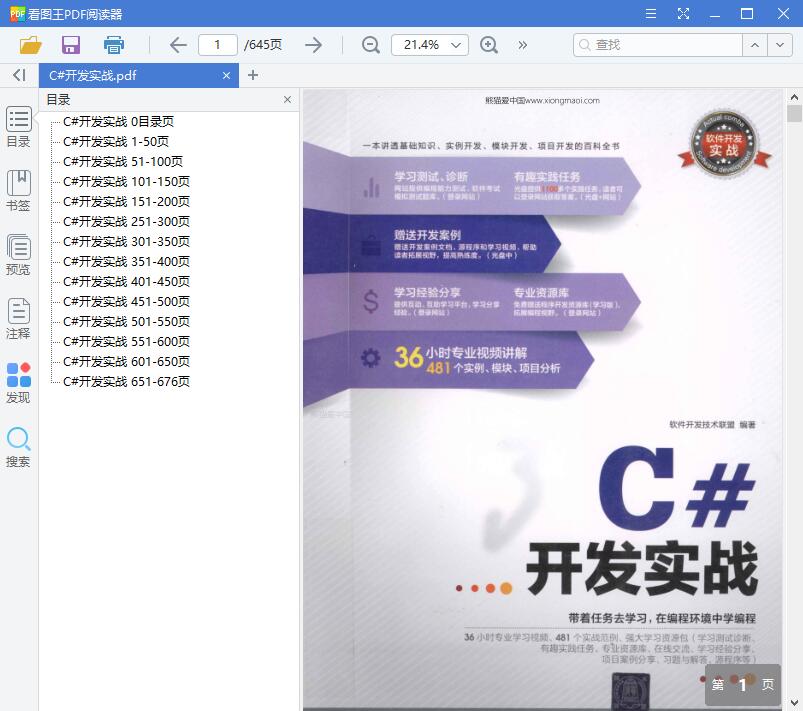The height and width of the screenshot is (711, 803).
Task: Select outline entry C#开发实战 0目录页
Action: pyautogui.click(x=118, y=121)
